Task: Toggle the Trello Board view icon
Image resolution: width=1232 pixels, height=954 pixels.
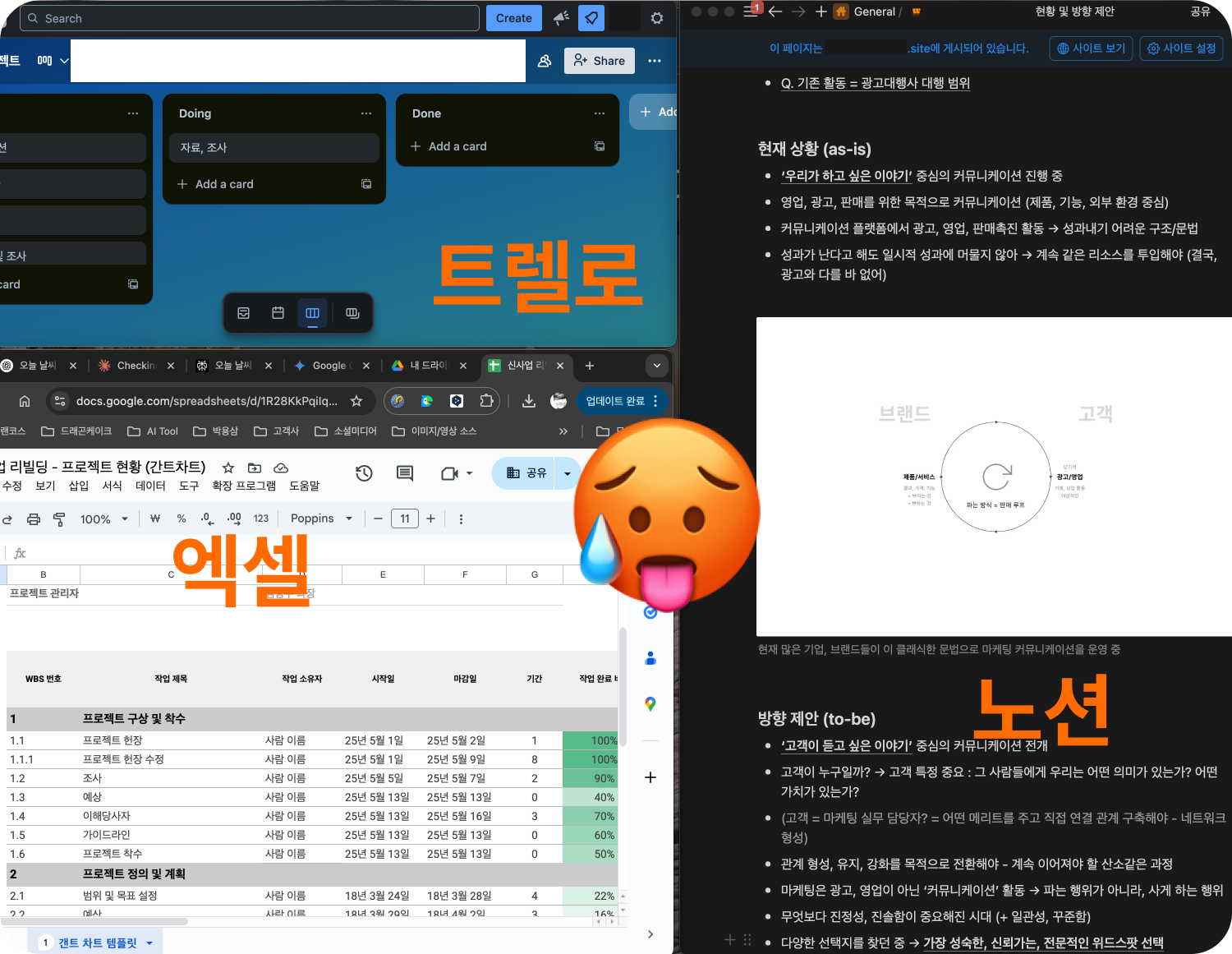Action: (313, 313)
